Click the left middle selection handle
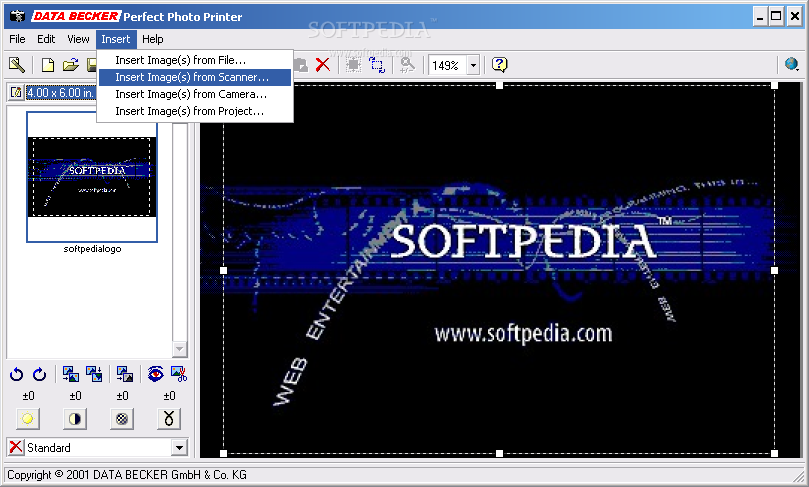This screenshot has width=809, height=487. [223, 270]
